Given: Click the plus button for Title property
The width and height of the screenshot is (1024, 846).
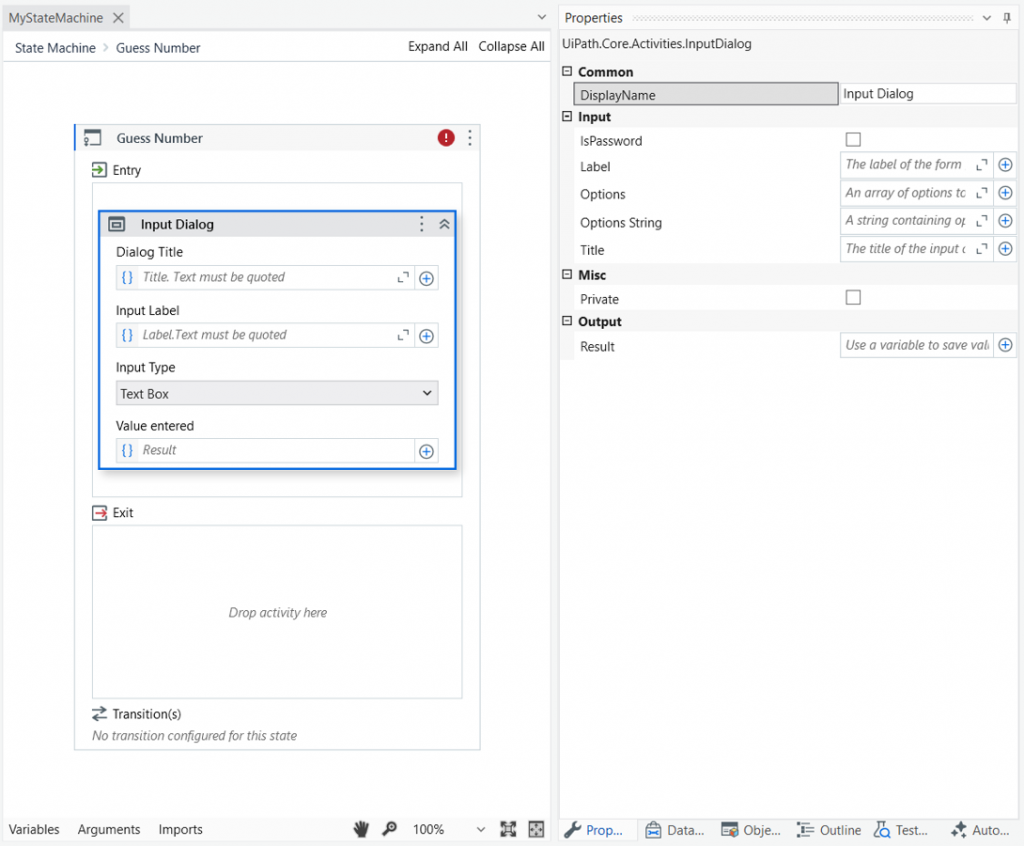Looking at the screenshot, I should tap(1006, 249).
